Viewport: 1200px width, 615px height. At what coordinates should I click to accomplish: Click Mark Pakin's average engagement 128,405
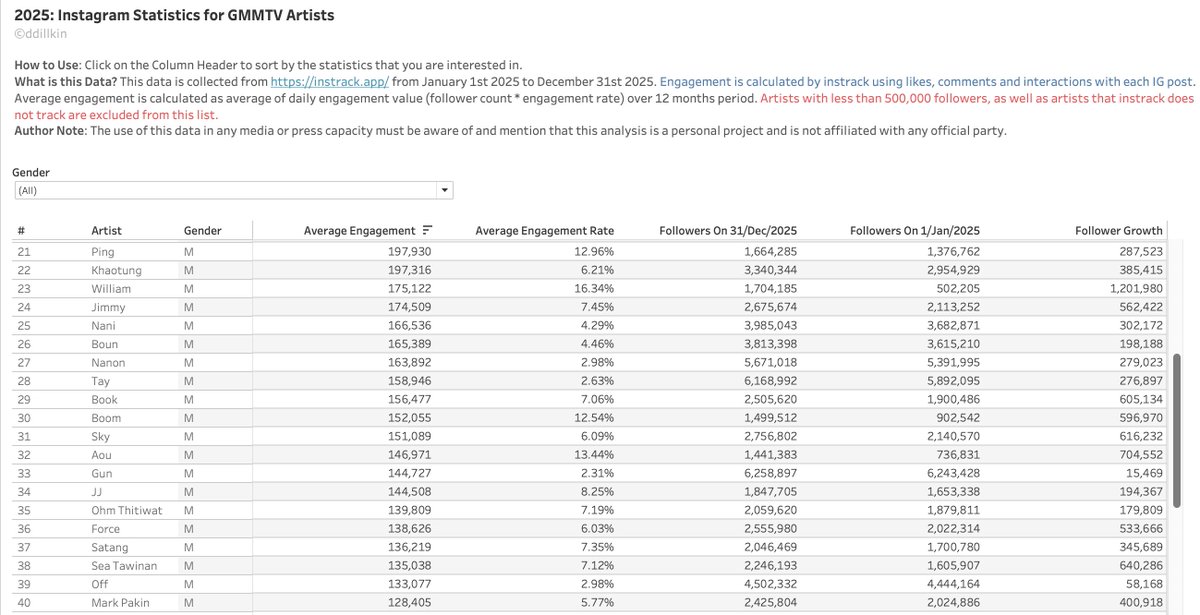[410, 603]
